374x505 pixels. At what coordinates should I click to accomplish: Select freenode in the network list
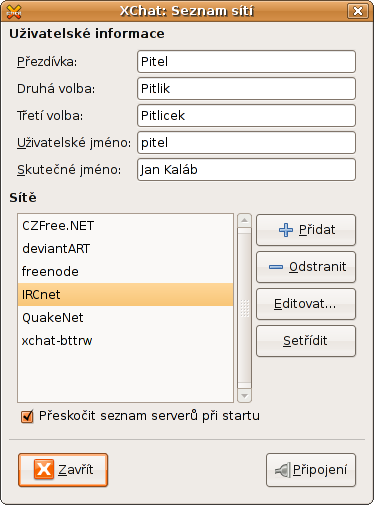[125, 271]
